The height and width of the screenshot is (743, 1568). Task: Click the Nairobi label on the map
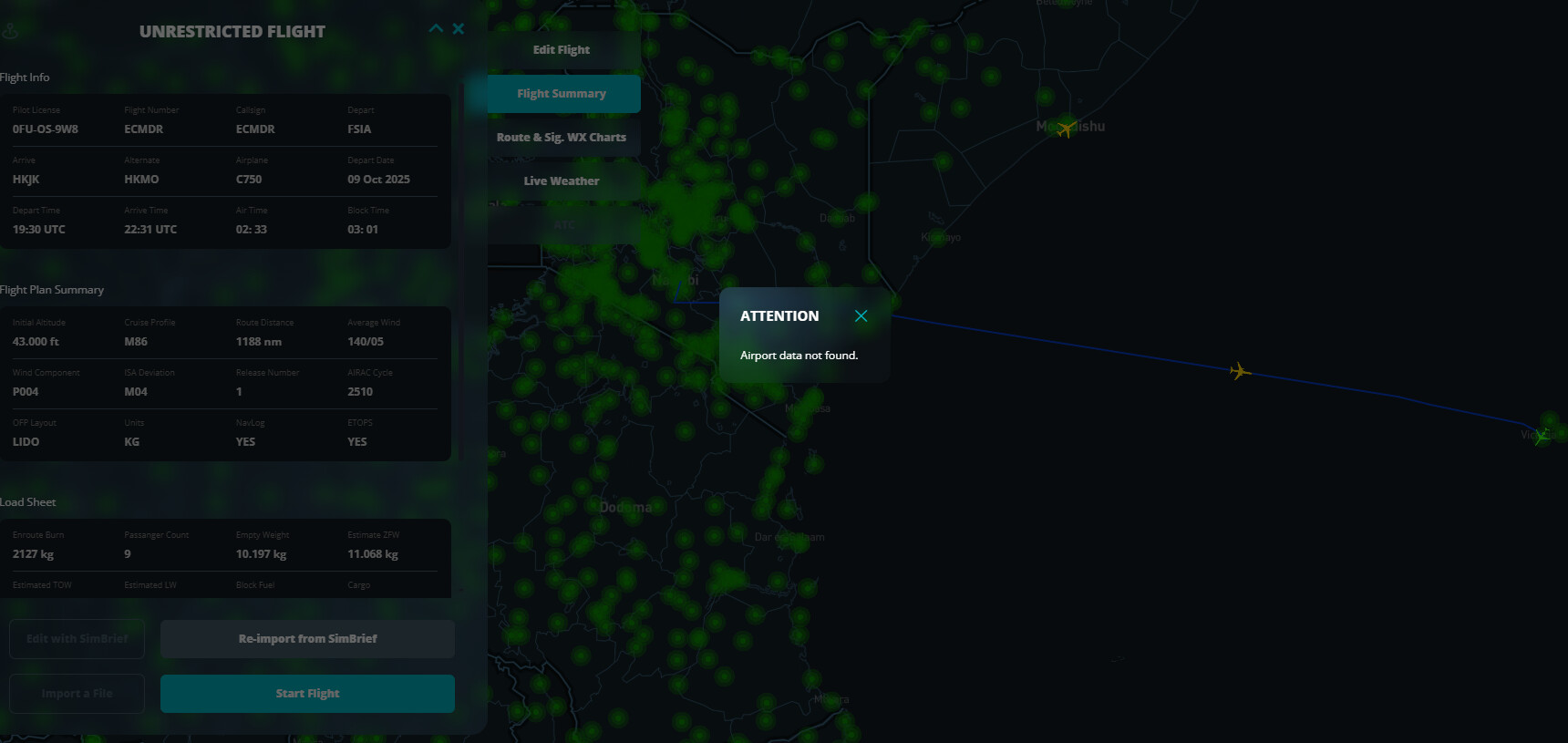click(675, 280)
